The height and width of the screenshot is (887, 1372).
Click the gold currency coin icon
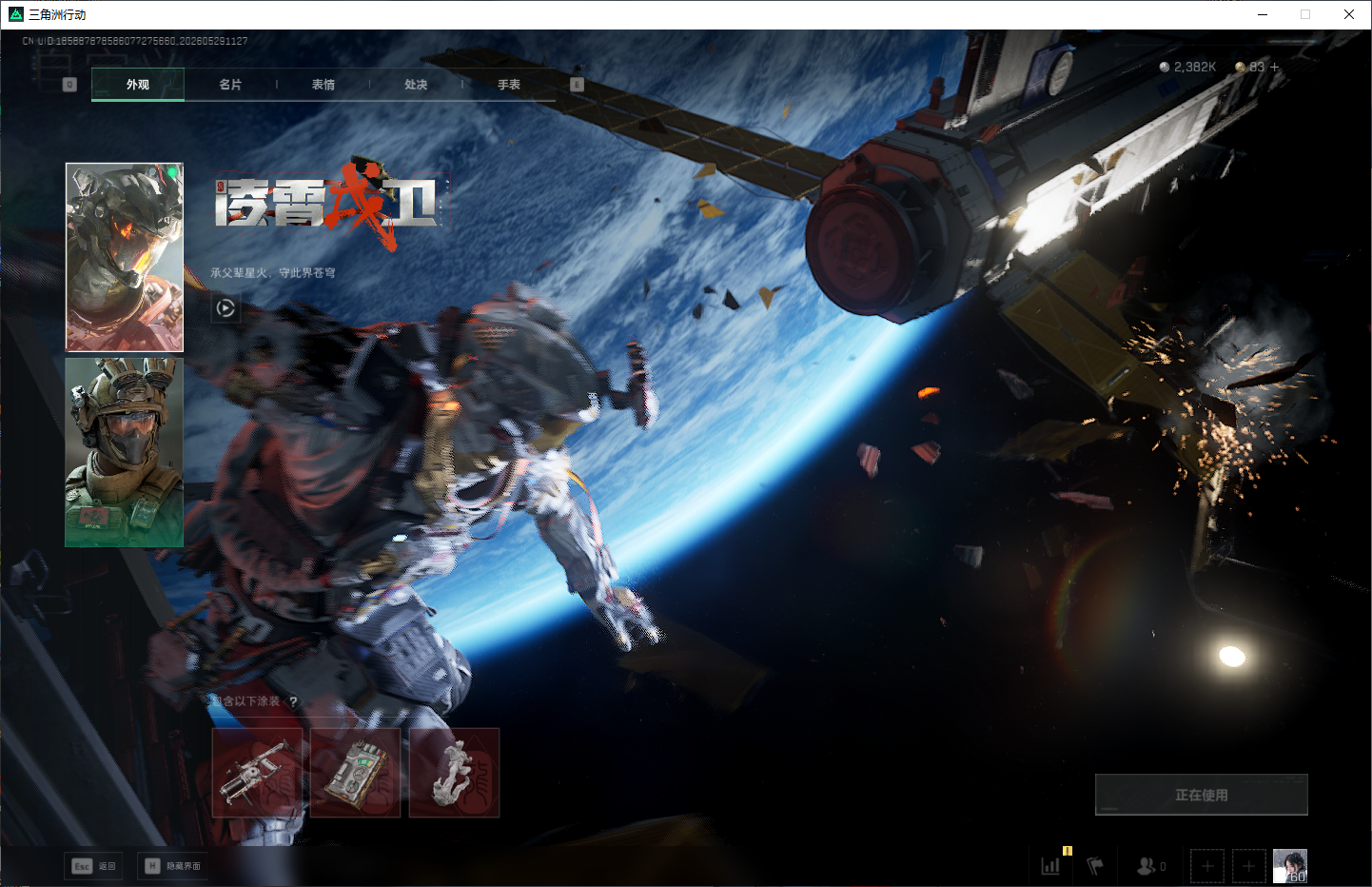(1241, 67)
